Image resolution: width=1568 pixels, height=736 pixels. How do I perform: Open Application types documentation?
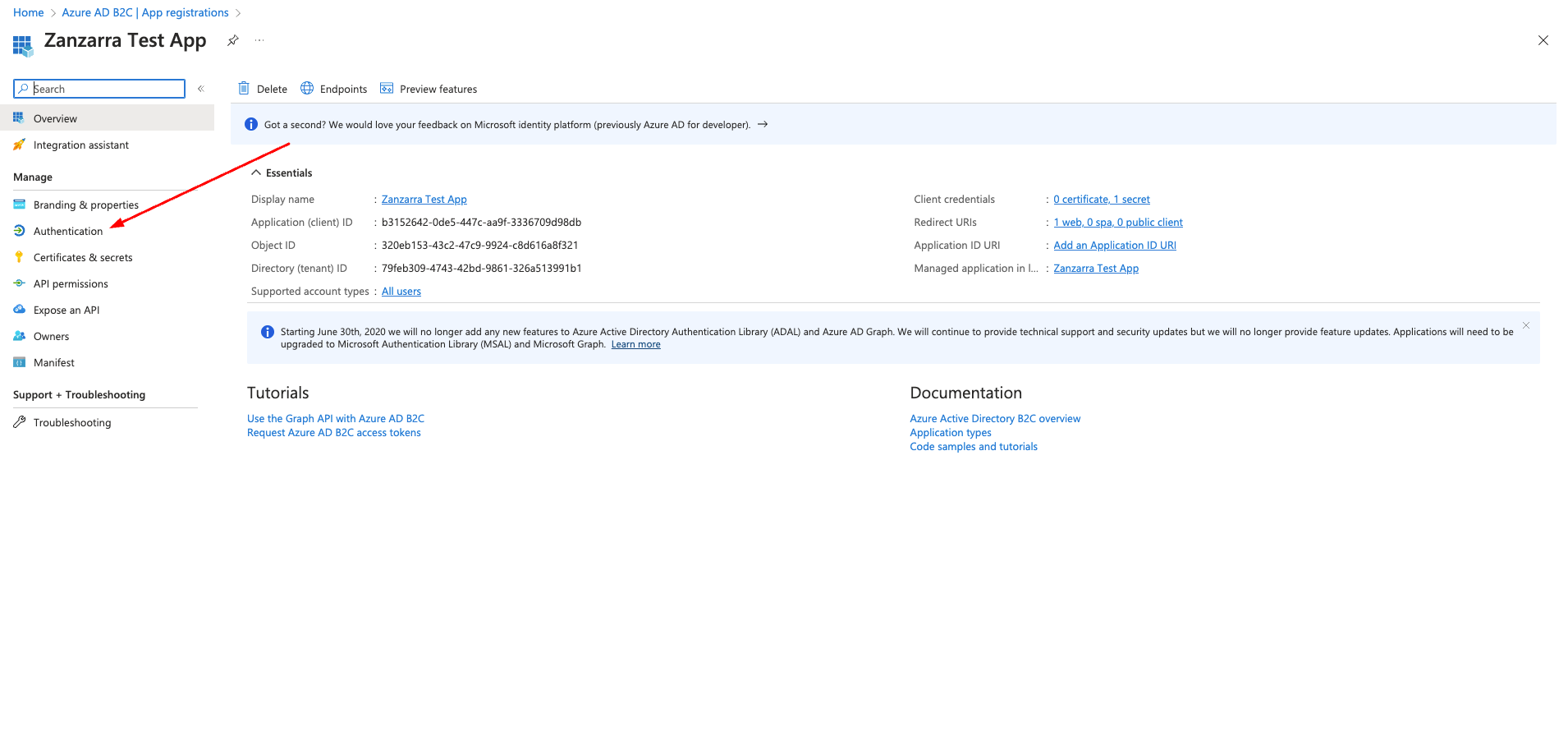coord(951,432)
